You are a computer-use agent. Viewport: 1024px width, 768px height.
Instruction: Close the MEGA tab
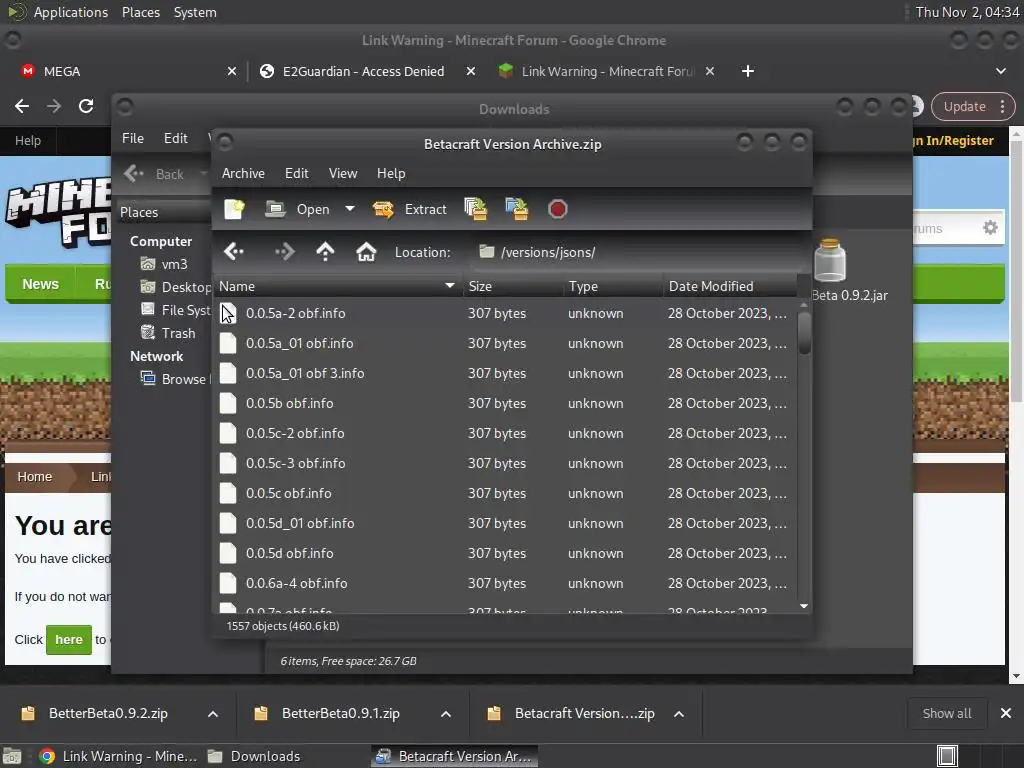click(x=232, y=71)
